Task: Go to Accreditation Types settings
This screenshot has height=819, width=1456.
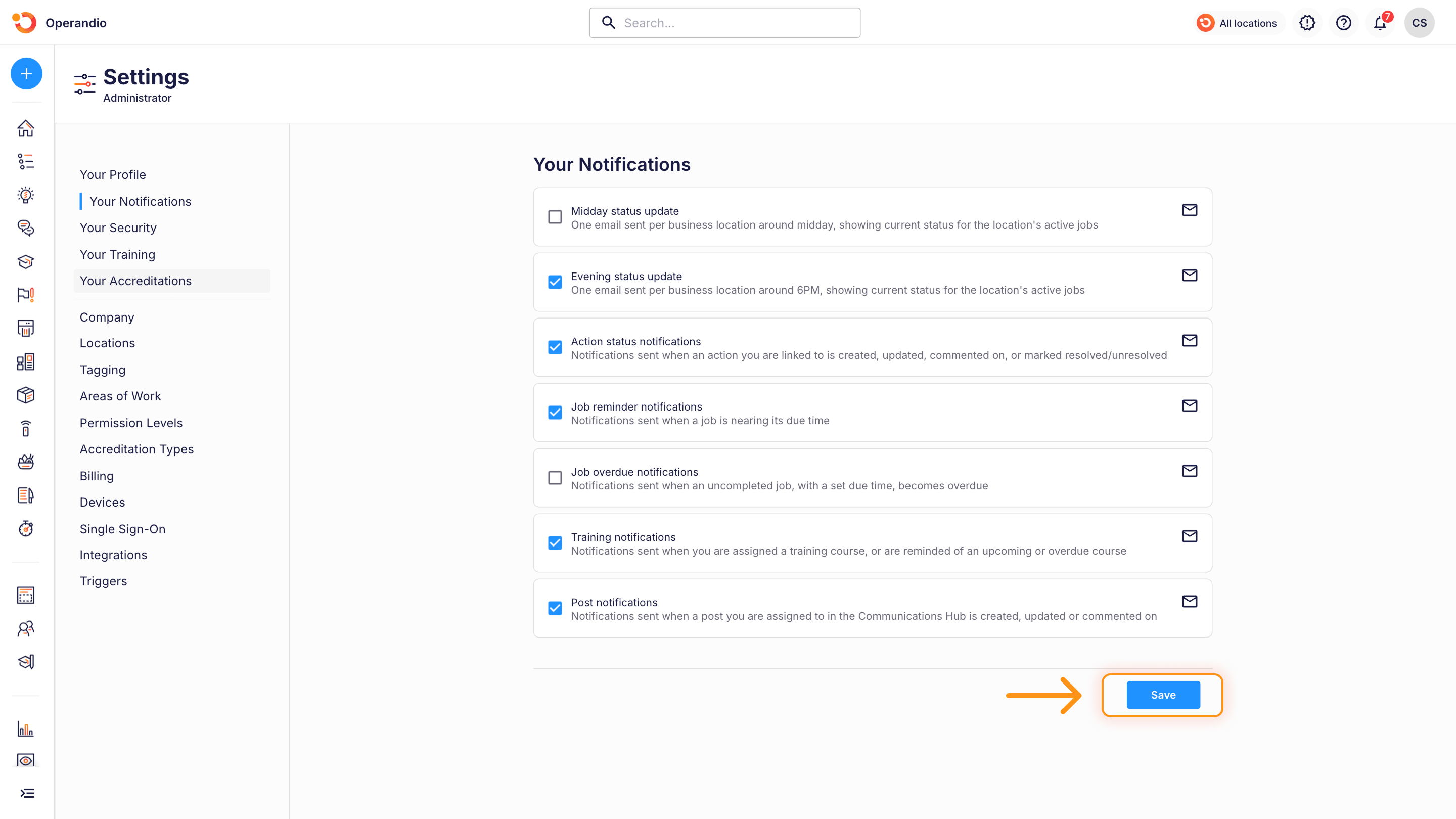Action: [x=137, y=449]
